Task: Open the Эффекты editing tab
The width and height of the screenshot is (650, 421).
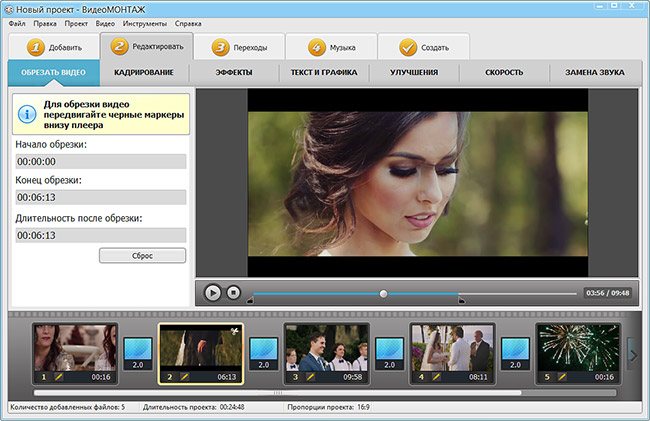Action: 234,73
